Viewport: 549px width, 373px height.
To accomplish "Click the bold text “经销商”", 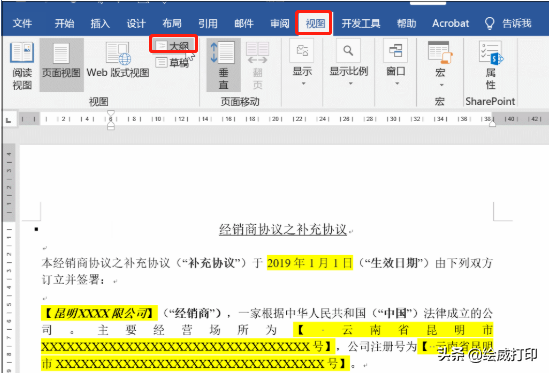I will (192, 313).
